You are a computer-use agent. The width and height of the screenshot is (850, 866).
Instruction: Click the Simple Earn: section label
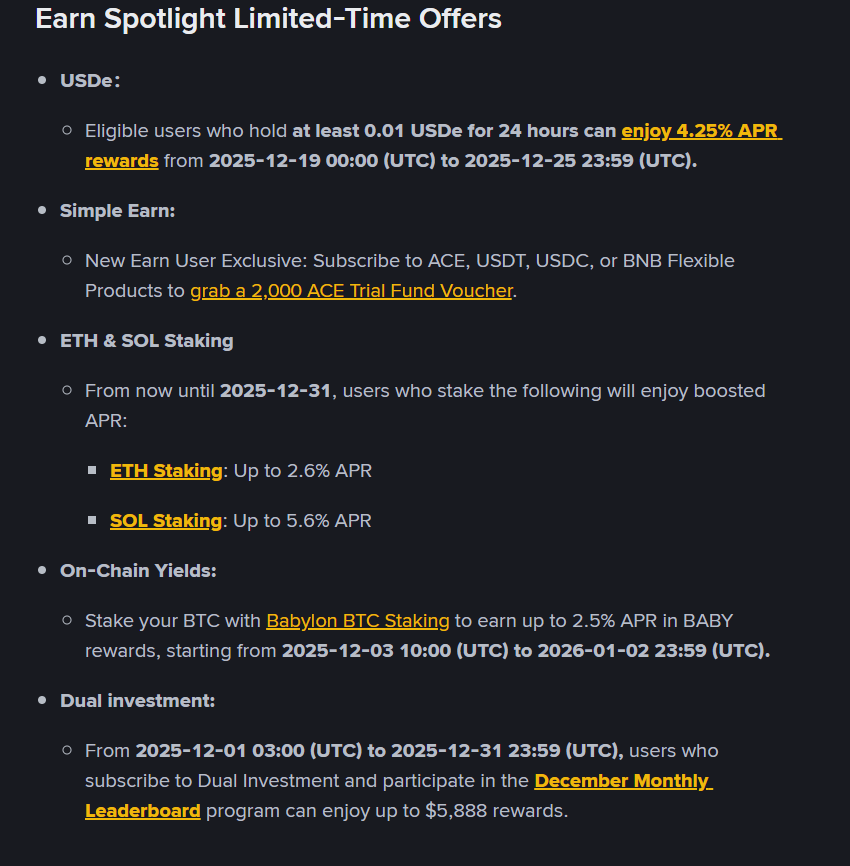click(117, 211)
